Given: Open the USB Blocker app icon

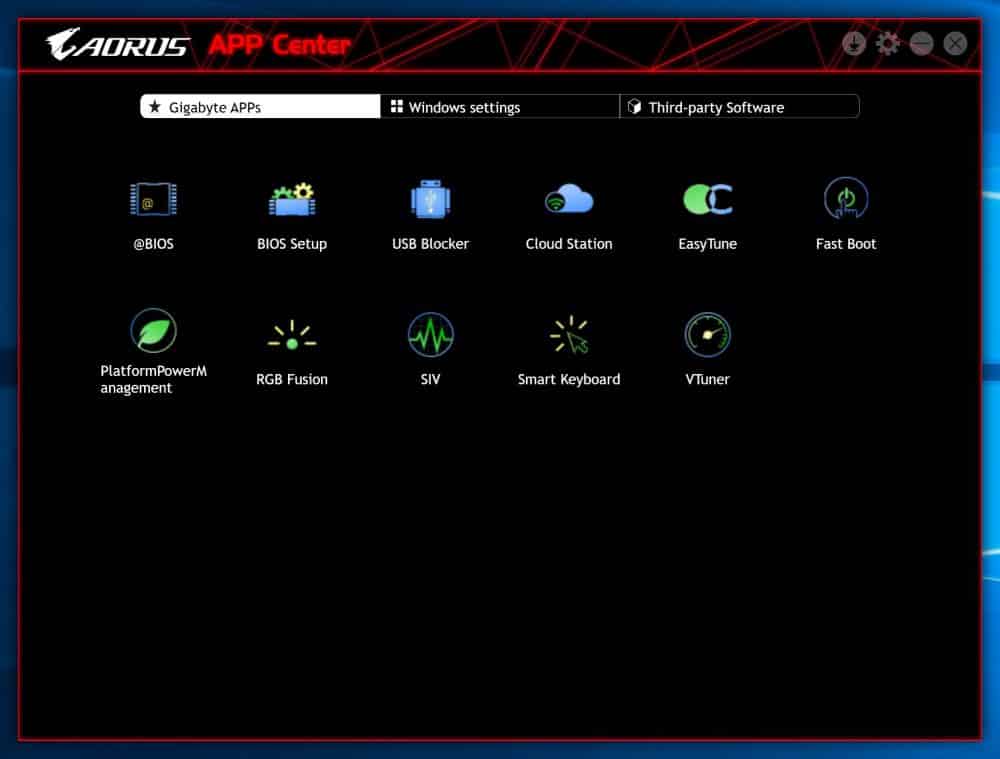Looking at the screenshot, I should (430, 199).
